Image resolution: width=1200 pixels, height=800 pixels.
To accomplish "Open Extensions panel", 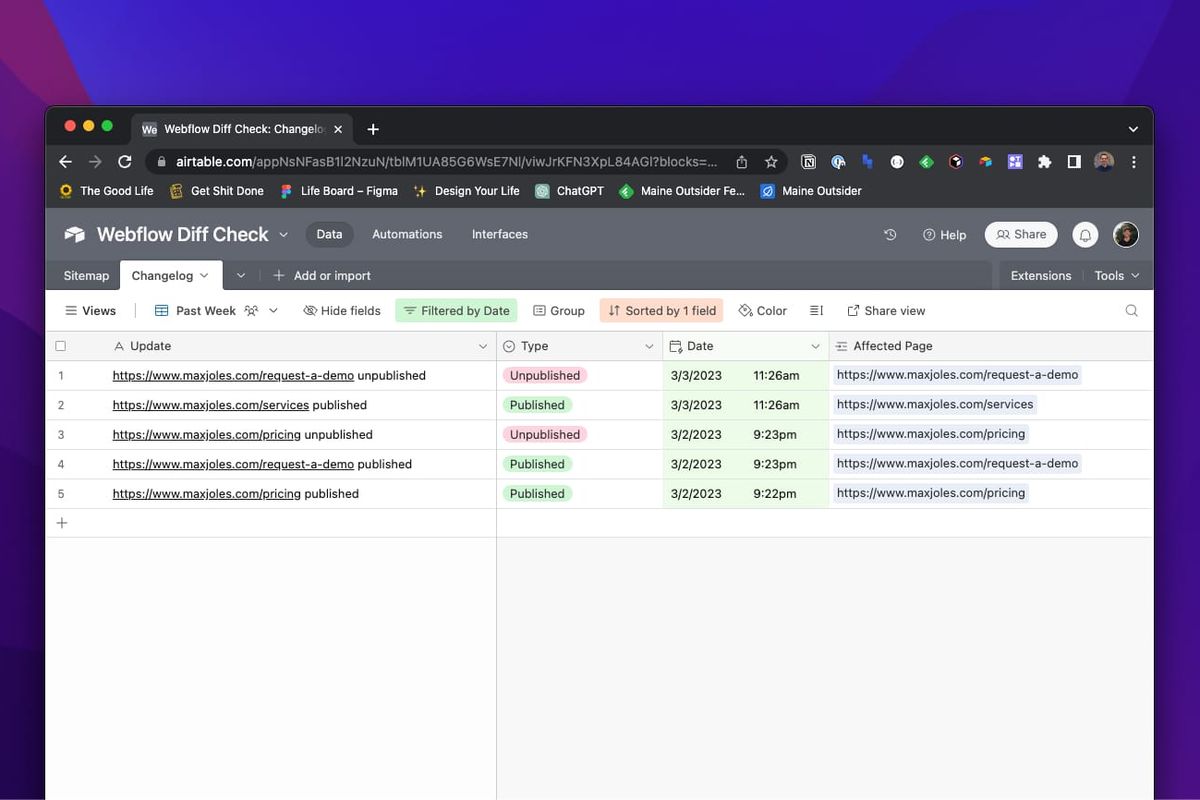I will (x=1041, y=276).
